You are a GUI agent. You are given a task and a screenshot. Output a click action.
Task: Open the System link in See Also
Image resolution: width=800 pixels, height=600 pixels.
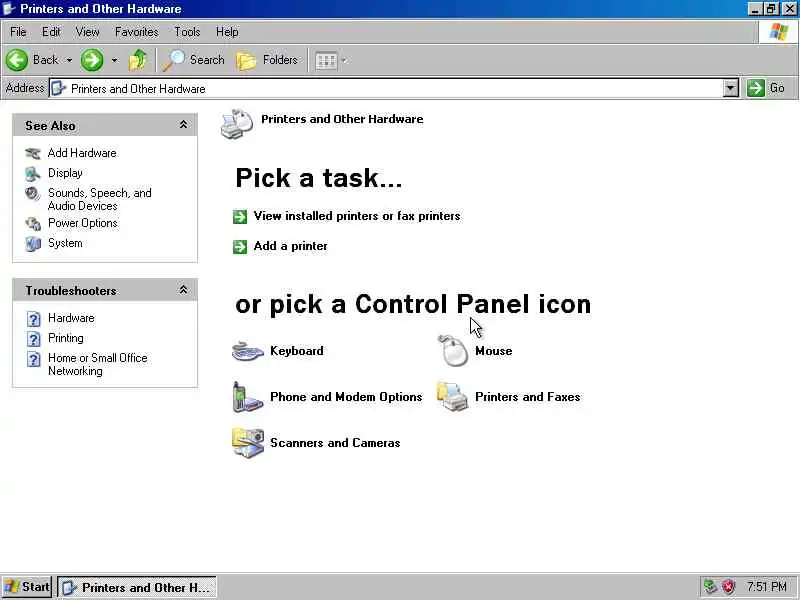(x=65, y=243)
